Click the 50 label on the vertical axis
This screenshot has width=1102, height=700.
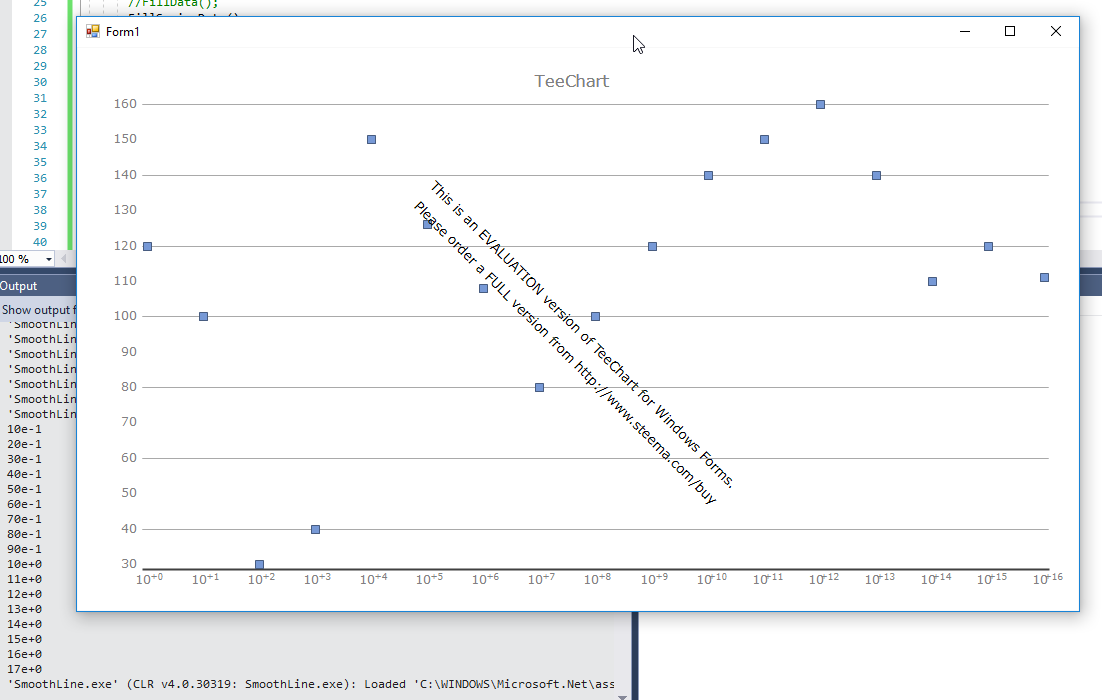point(129,493)
